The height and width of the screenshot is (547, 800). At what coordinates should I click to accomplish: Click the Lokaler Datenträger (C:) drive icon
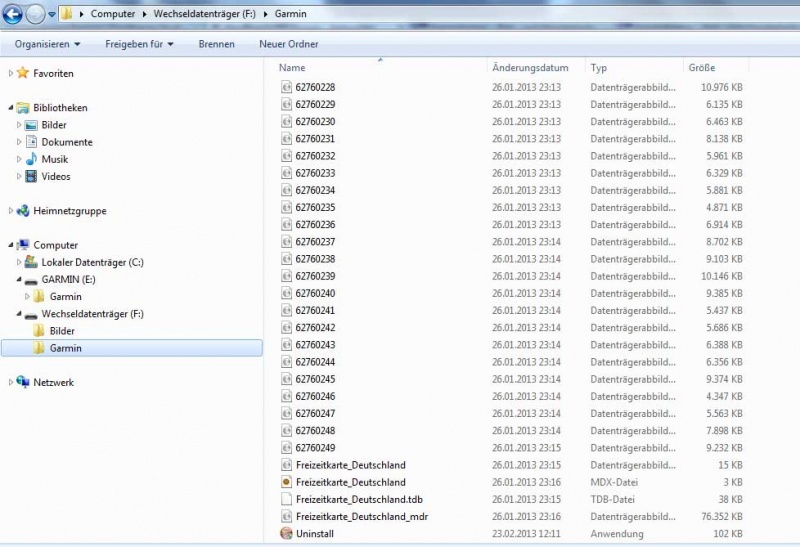pyautogui.click(x=31, y=262)
